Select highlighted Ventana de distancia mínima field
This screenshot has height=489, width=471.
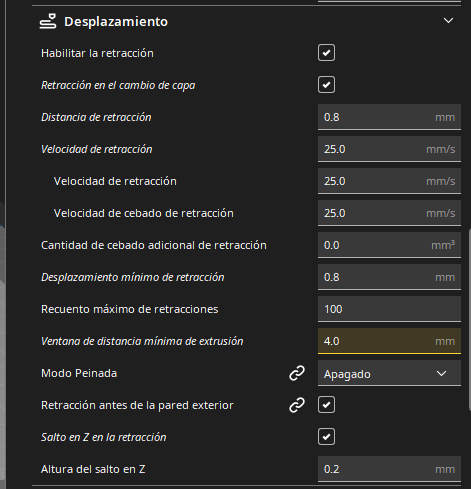[x=389, y=341]
